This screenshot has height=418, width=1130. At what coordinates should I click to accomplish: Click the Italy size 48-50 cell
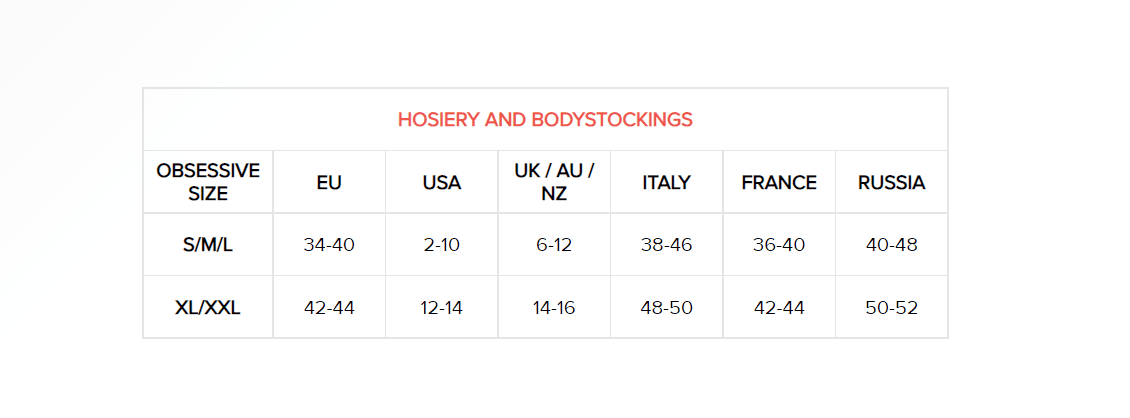click(x=666, y=307)
